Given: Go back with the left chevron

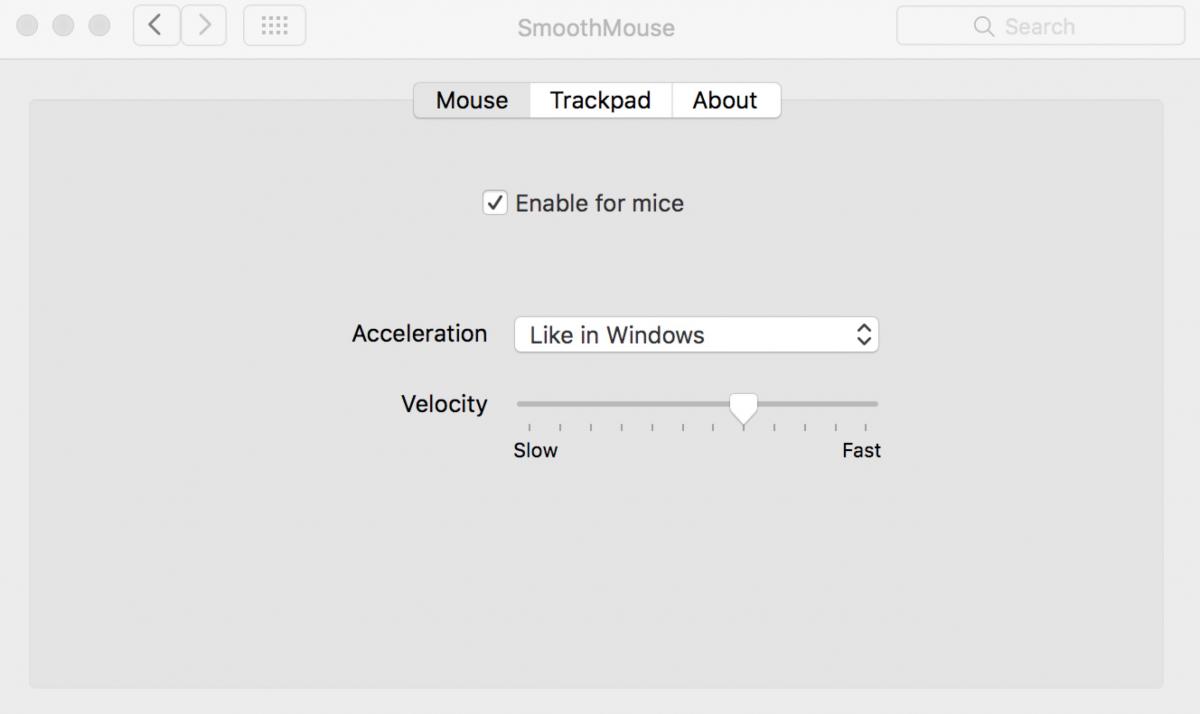Looking at the screenshot, I should coord(155,25).
